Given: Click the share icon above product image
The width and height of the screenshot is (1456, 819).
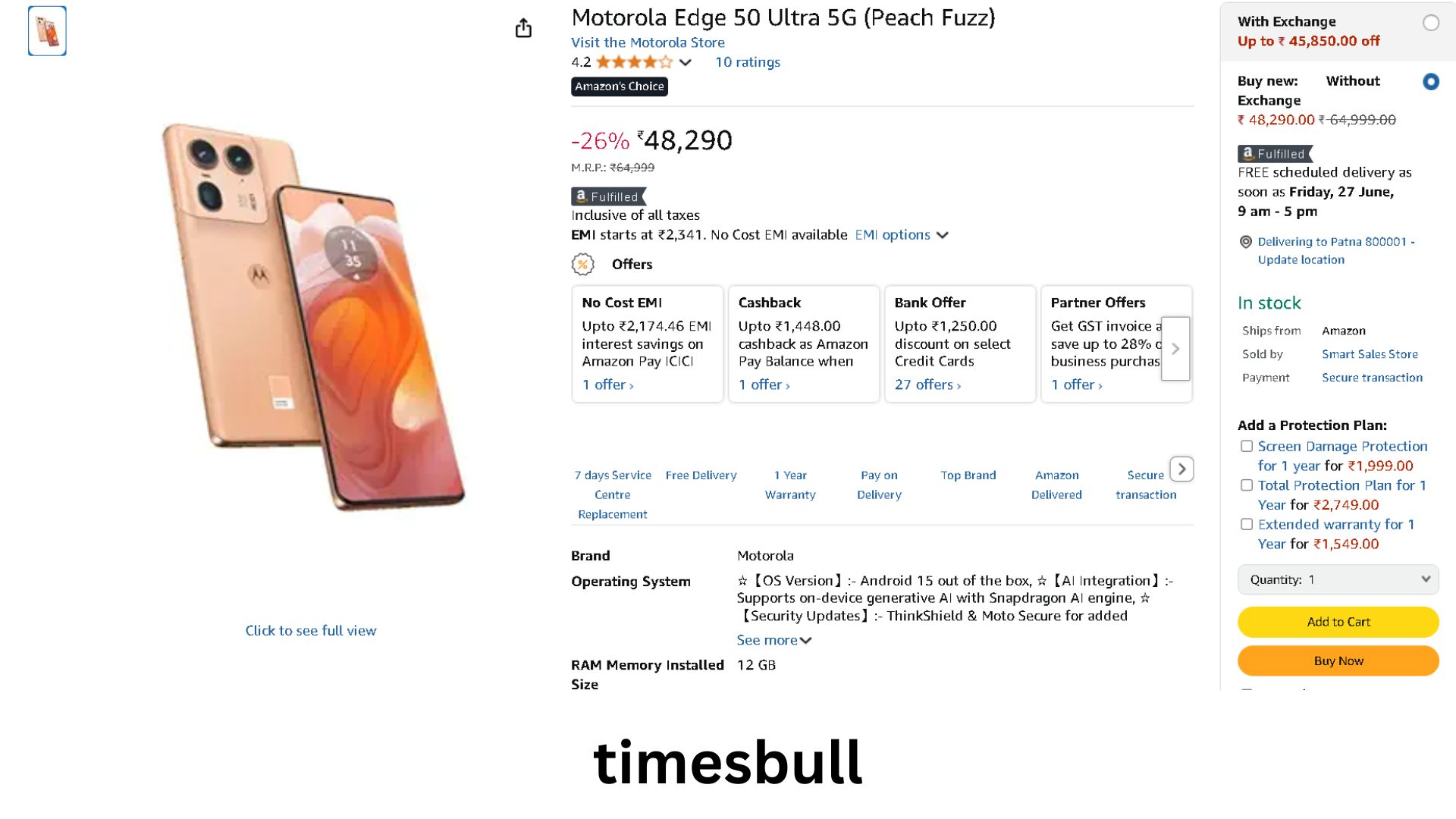Looking at the screenshot, I should 523,29.
